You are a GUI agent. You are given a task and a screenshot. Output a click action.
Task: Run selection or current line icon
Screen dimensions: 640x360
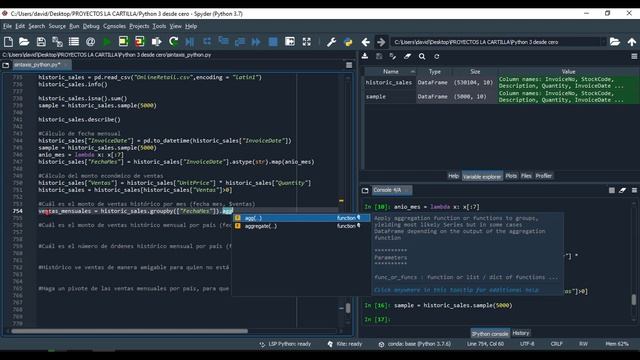pos(156,42)
